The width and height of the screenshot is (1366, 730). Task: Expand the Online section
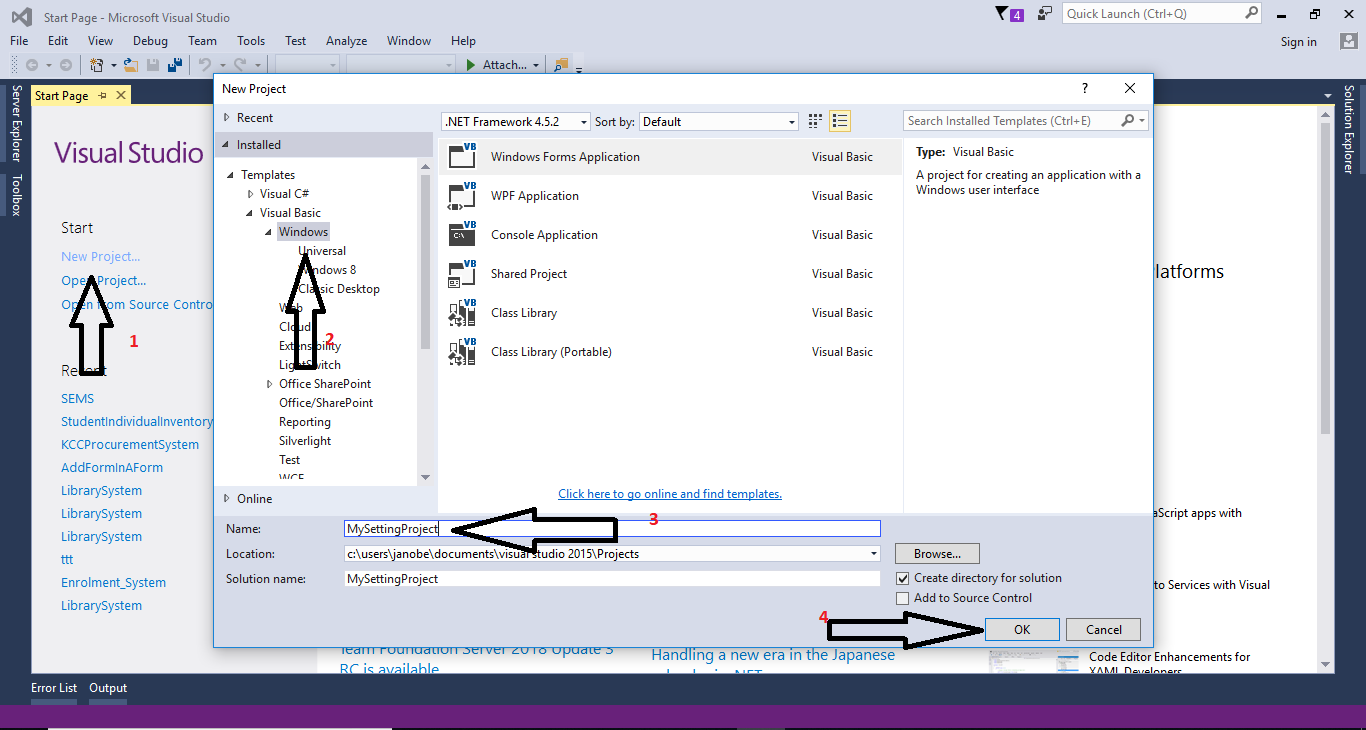pyautogui.click(x=226, y=499)
